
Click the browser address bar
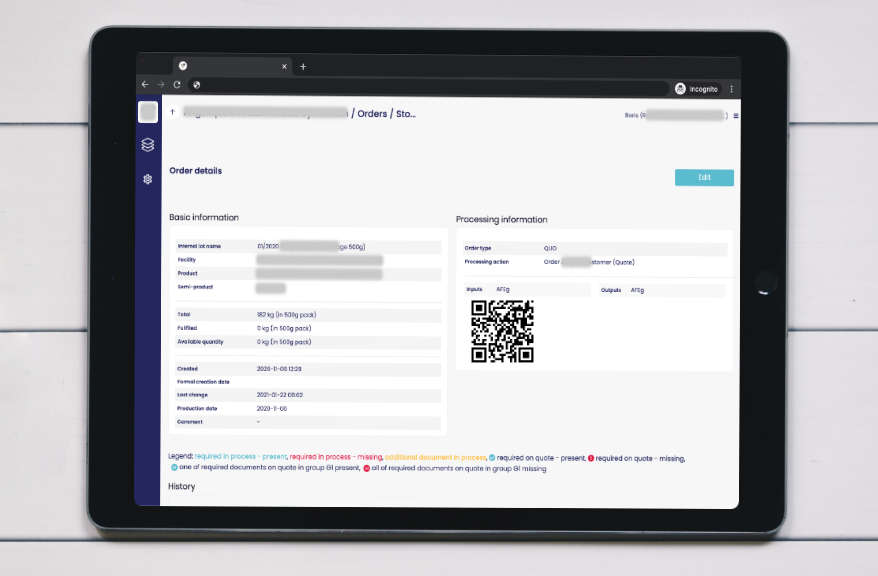tap(430, 86)
